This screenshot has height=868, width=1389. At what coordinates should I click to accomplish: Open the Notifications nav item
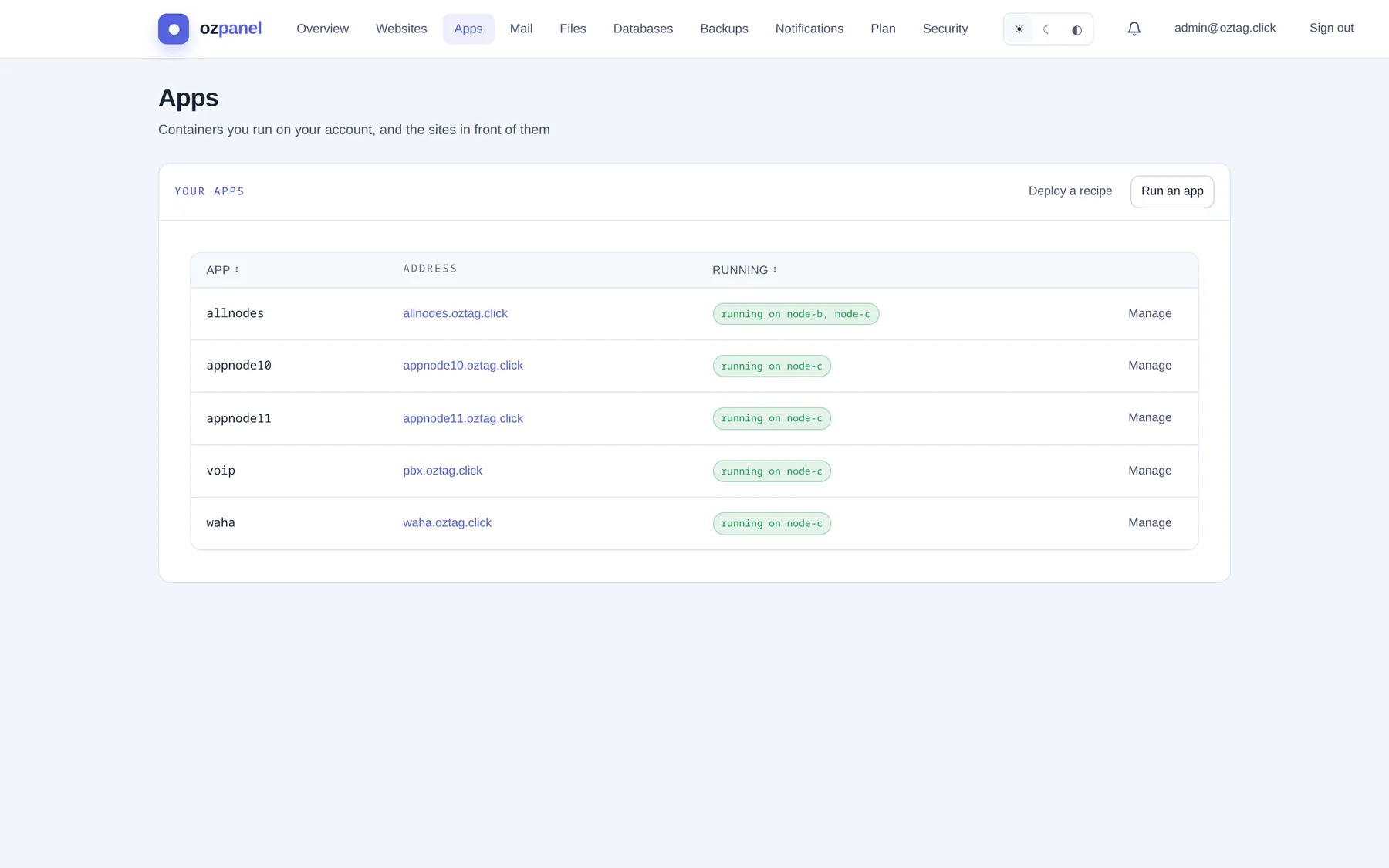click(x=809, y=29)
